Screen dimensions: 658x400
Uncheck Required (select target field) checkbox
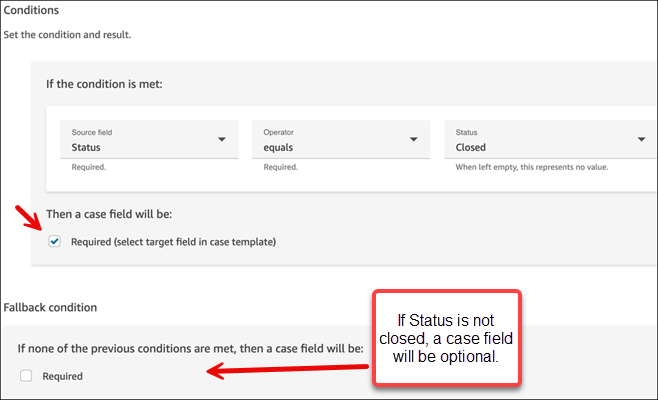[55, 241]
